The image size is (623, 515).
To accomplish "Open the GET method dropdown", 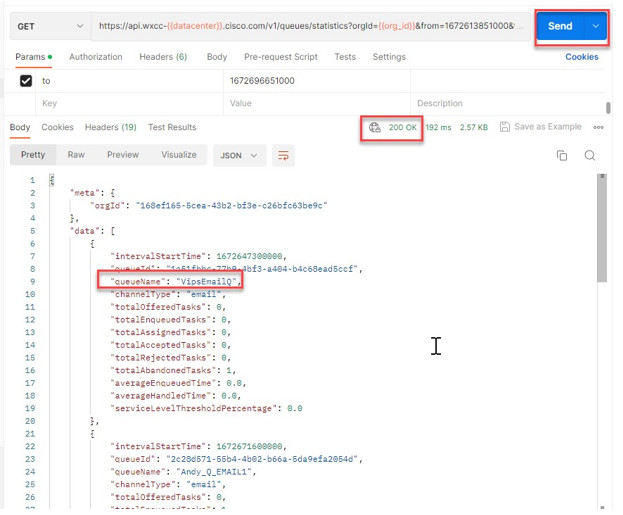I will (50, 26).
